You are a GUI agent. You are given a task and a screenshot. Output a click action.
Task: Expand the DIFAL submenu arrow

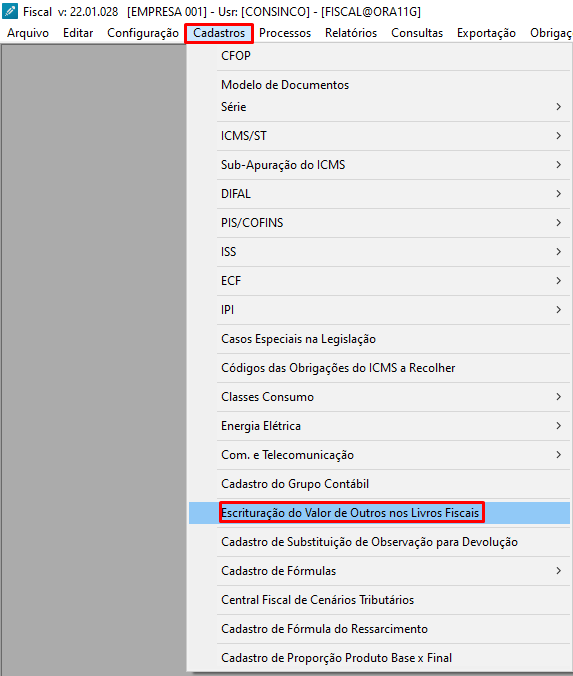(x=558, y=194)
